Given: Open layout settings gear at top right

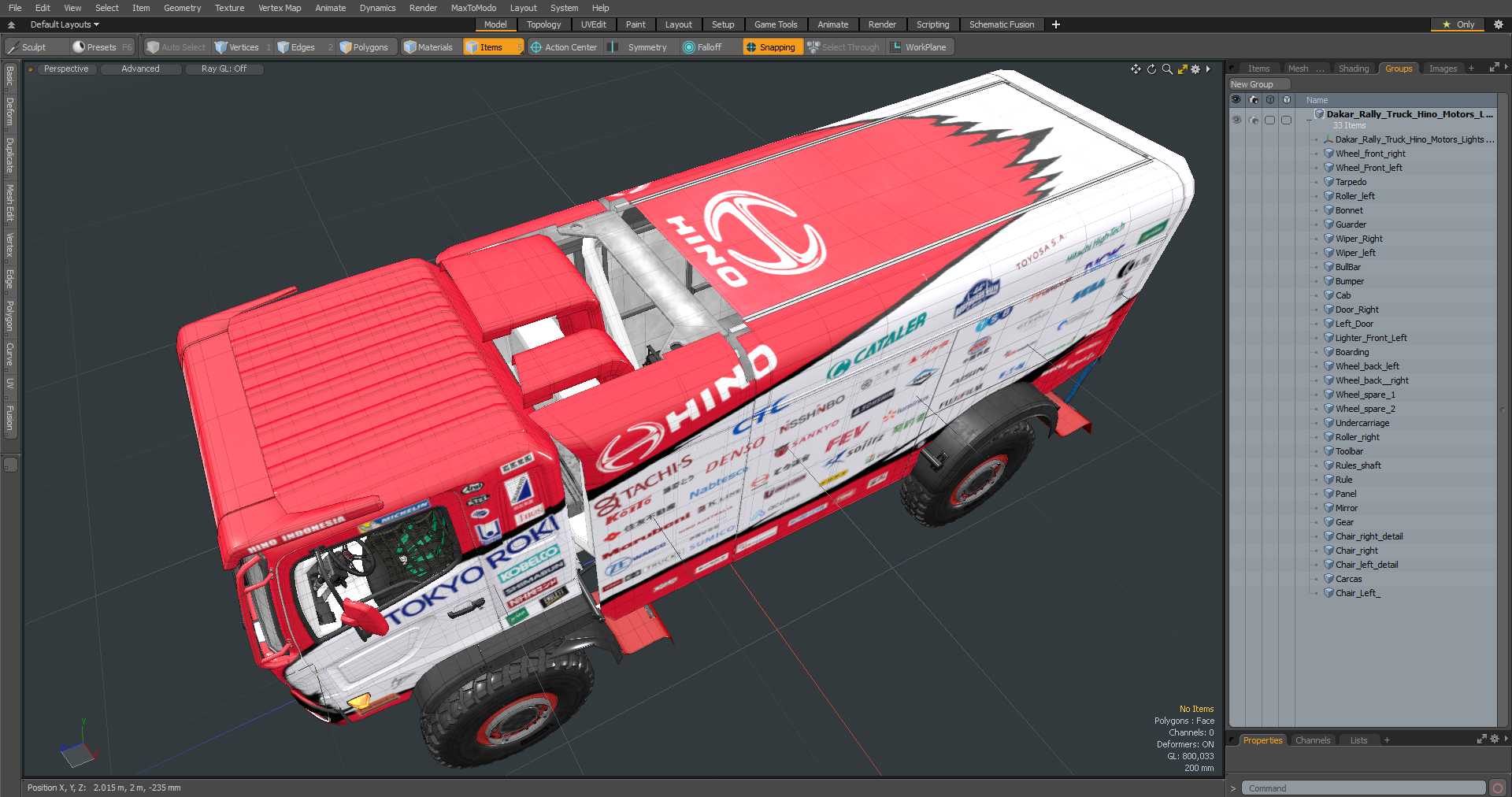Looking at the screenshot, I should pyautogui.click(x=1499, y=24).
